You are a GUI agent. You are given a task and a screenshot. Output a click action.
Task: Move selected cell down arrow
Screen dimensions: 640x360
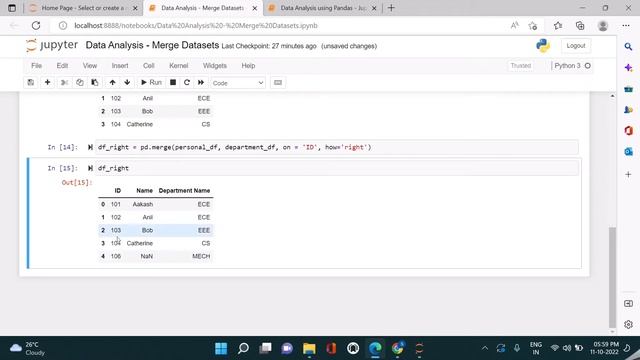[x=127, y=82]
